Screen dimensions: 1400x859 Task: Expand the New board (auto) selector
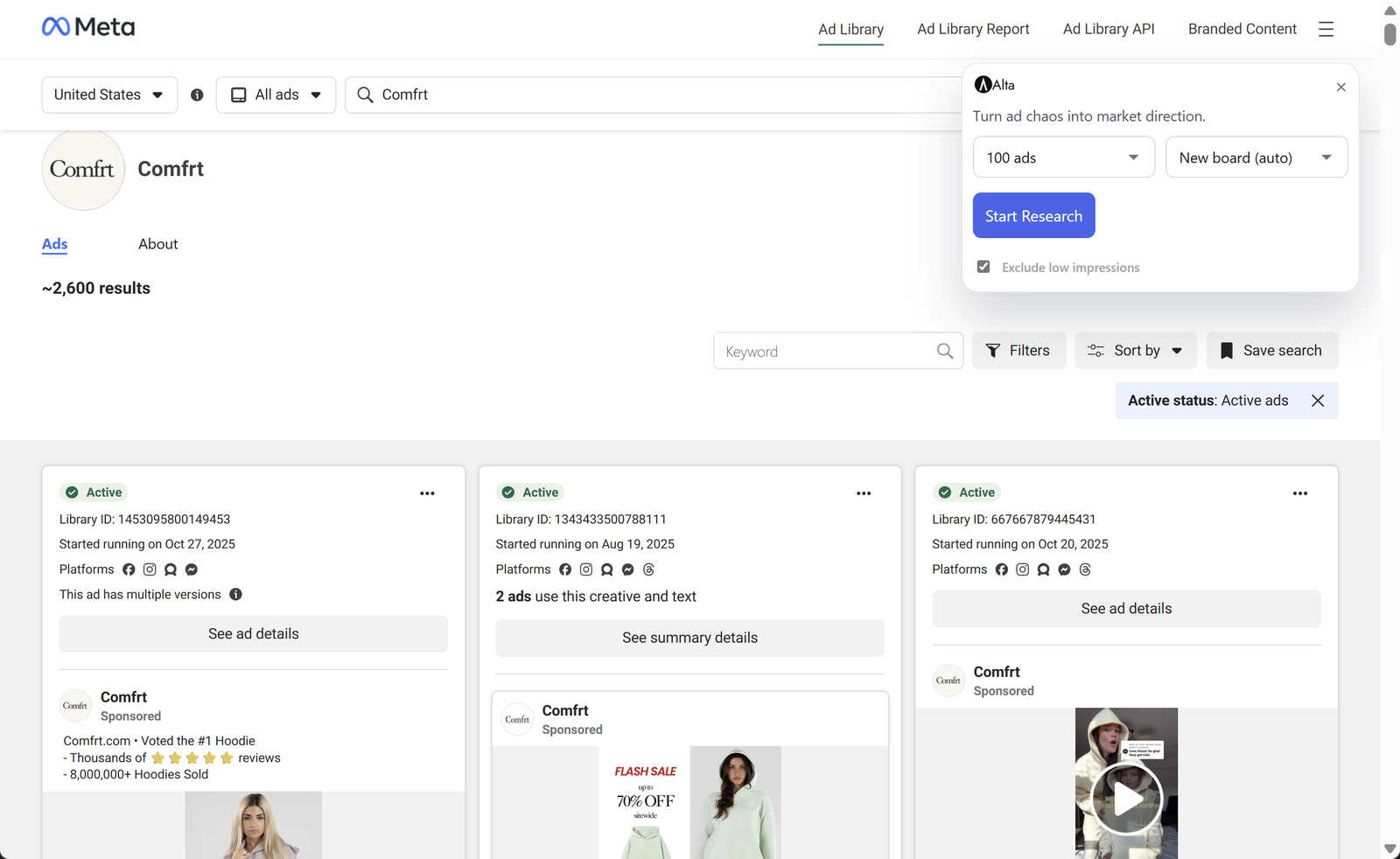1256,157
